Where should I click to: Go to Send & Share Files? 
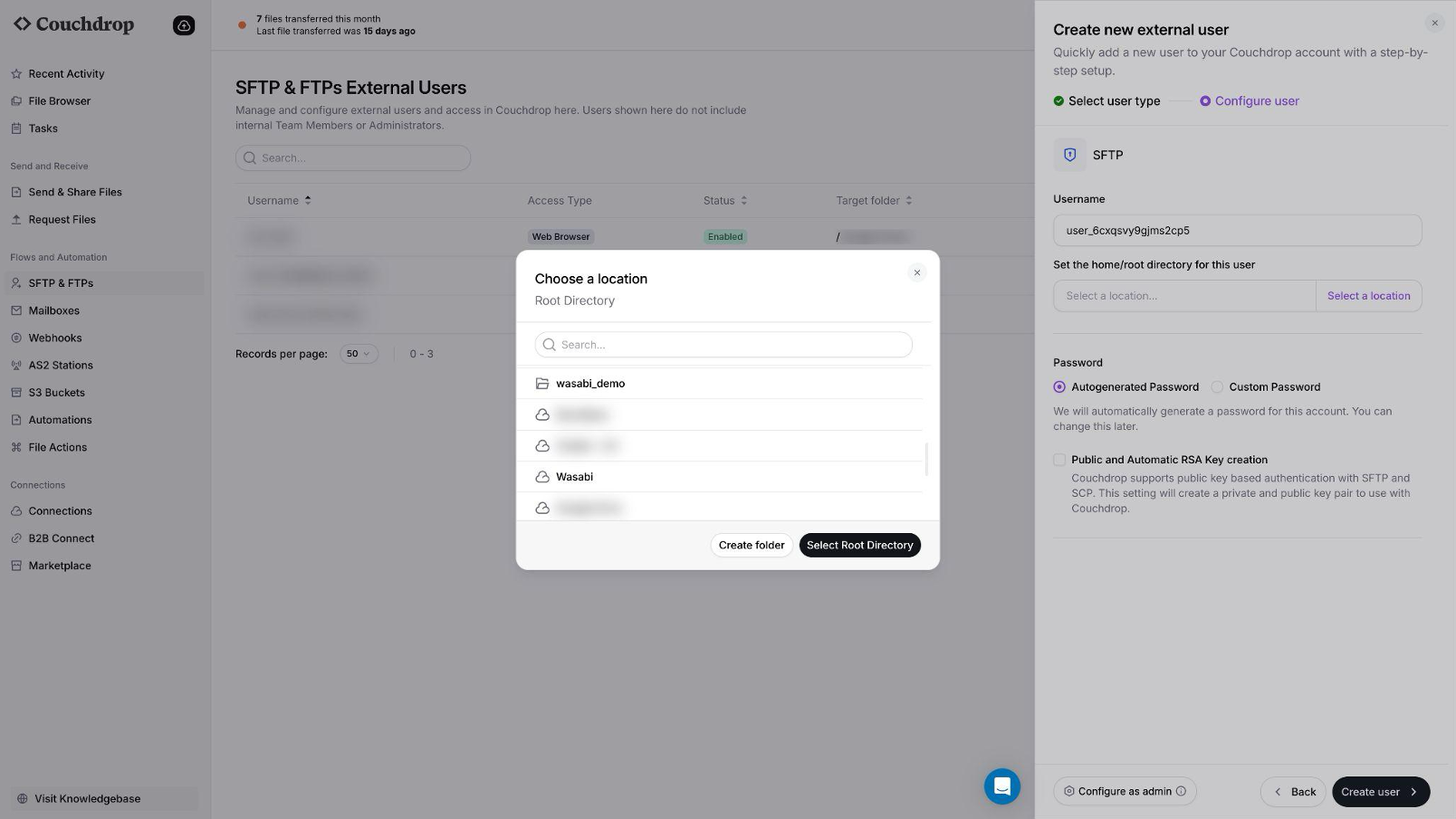75,192
